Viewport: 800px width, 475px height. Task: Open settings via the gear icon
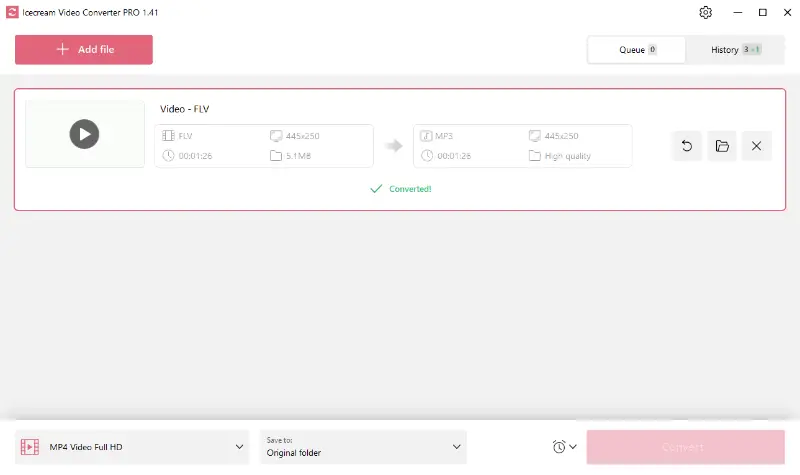(706, 12)
